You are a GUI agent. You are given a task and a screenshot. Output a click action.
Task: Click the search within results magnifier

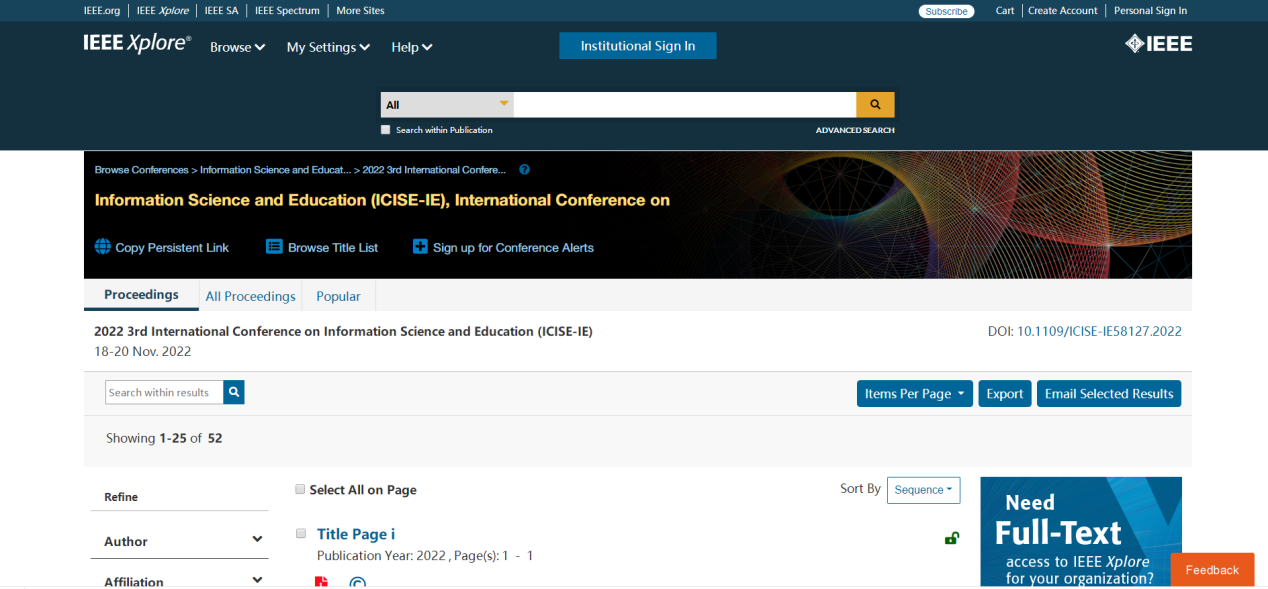click(234, 393)
